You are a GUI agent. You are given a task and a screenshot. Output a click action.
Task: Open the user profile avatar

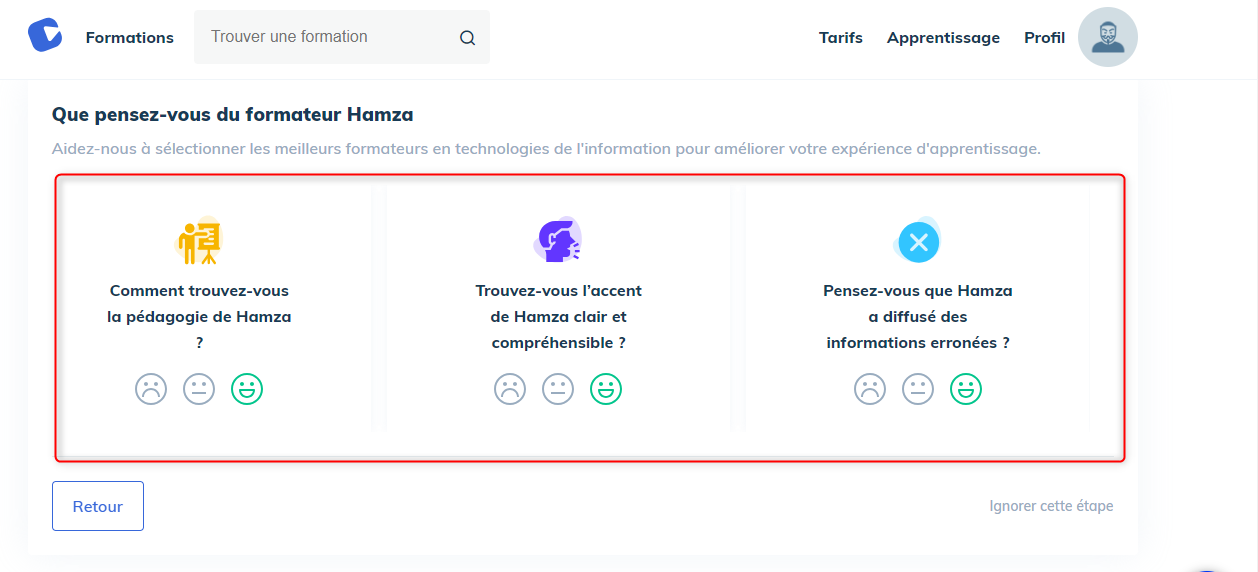tap(1108, 37)
